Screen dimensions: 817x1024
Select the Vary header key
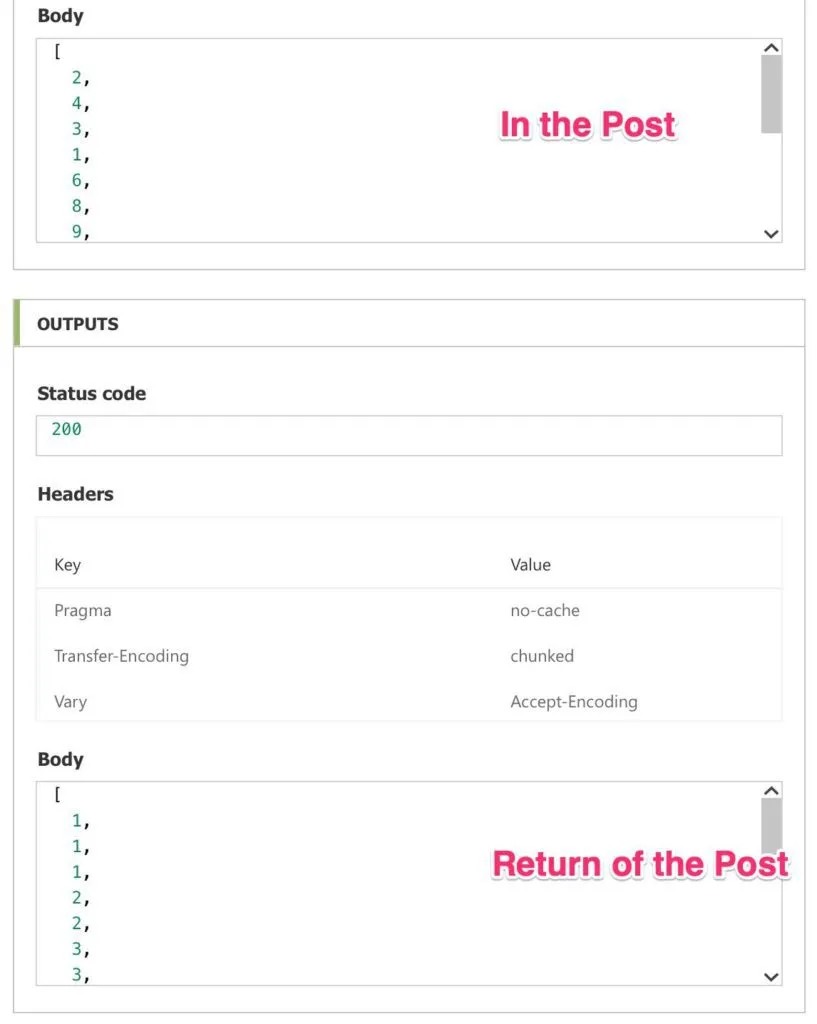pos(70,702)
